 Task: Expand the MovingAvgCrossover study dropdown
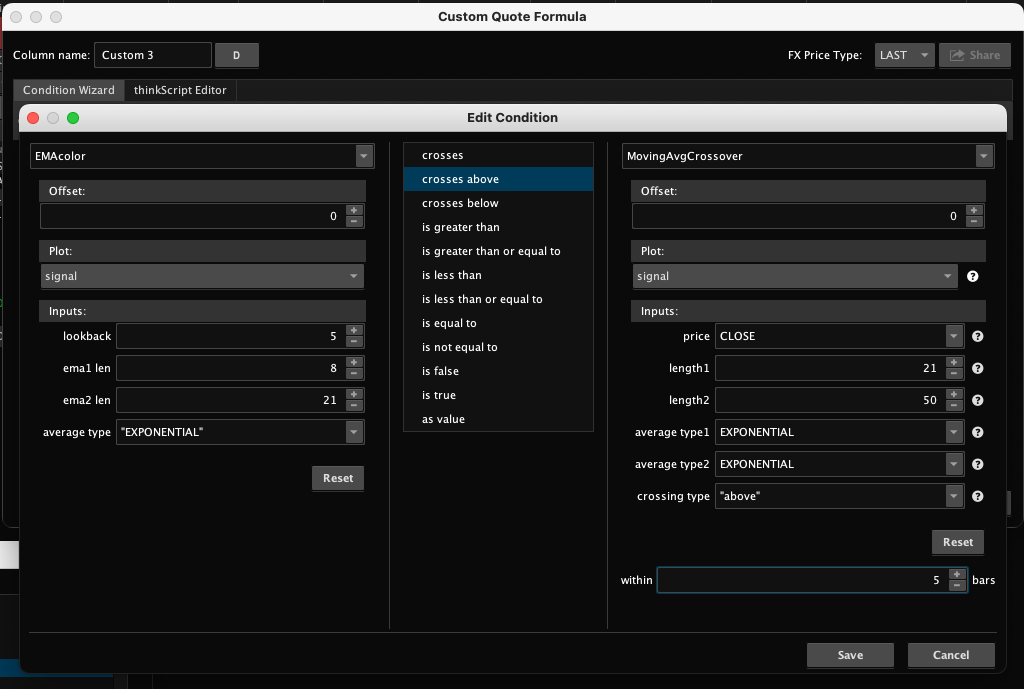point(984,156)
